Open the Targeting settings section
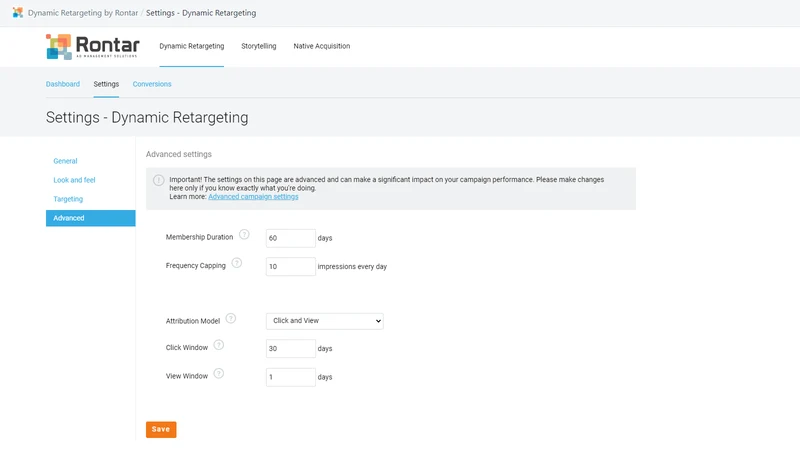Image resolution: width=800 pixels, height=450 pixels. click(x=68, y=199)
